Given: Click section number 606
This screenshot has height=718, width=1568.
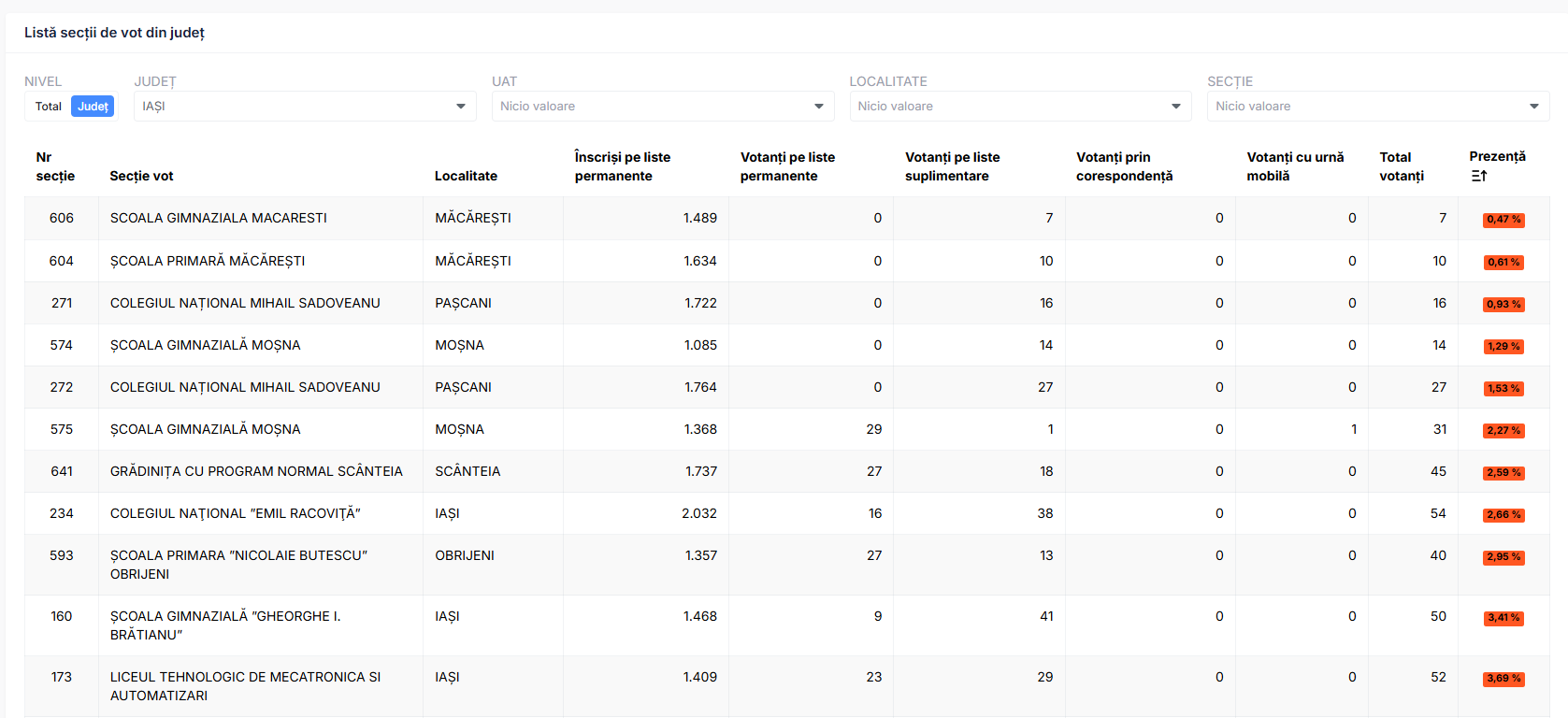Looking at the screenshot, I should click(62, 218).
